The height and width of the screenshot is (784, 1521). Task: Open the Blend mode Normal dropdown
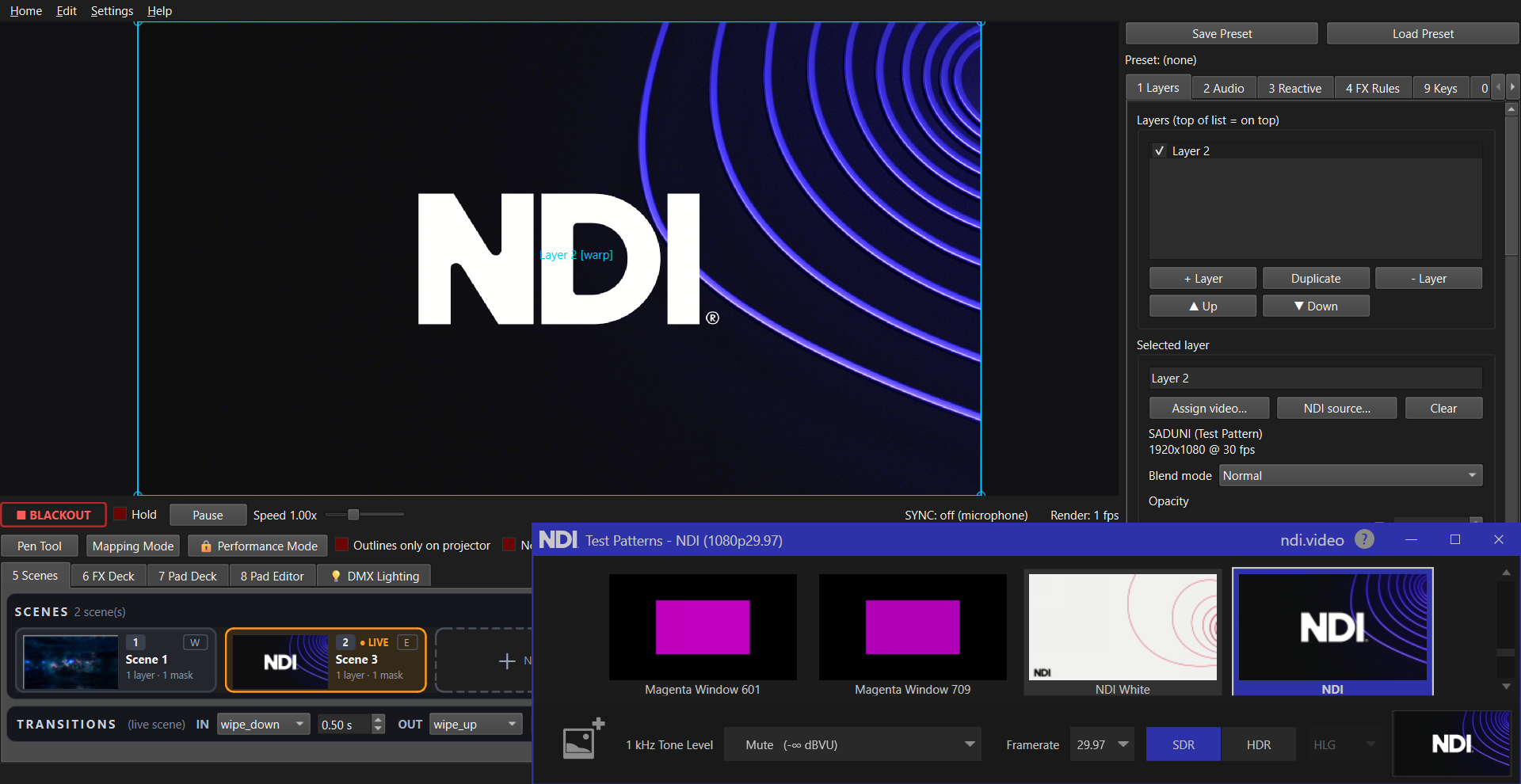(x=1351, y=475)
